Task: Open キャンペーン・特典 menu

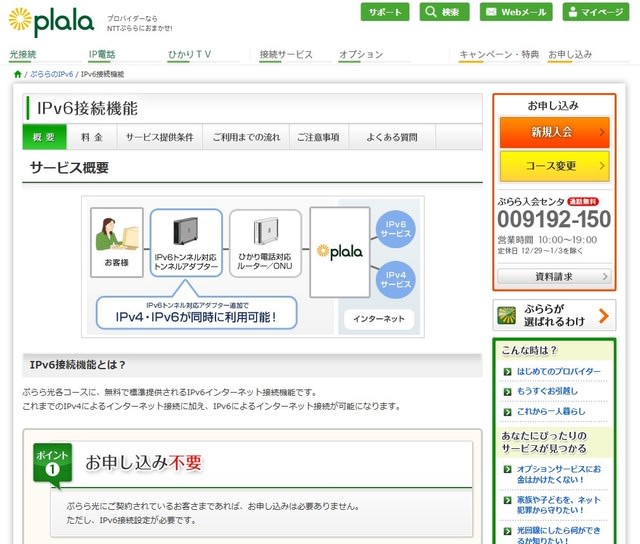Action: [499, 54]
